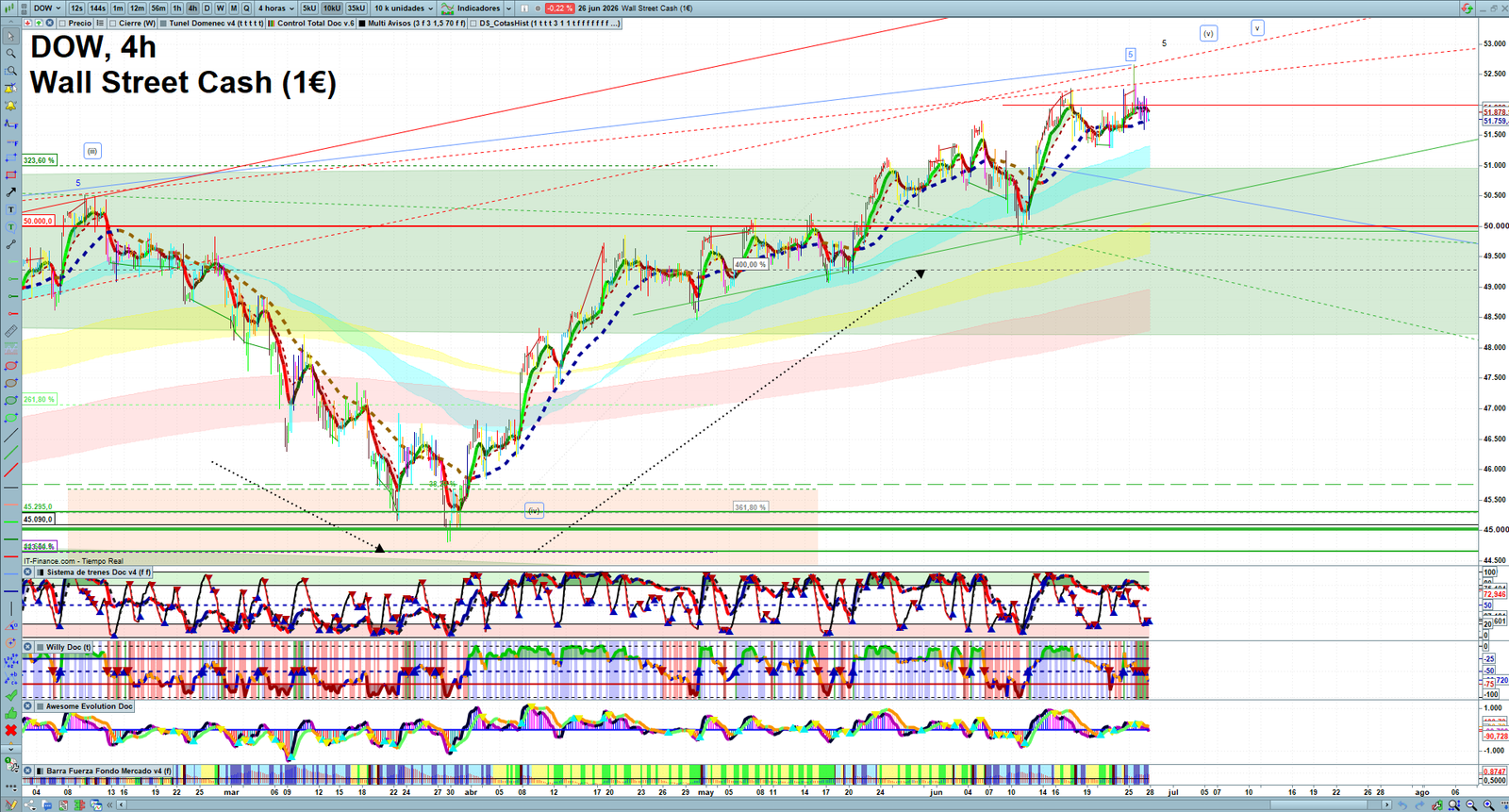Image resolution: width=1509 pixels, height=812 pixels.
Task: Select the black arrow drawing tool
Action: 10,193
